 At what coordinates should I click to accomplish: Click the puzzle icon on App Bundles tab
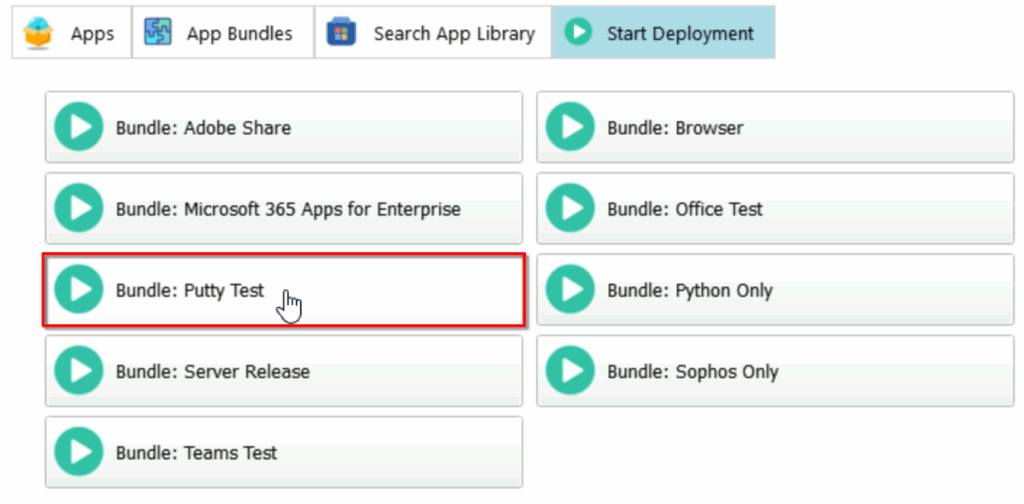[158, 32]
